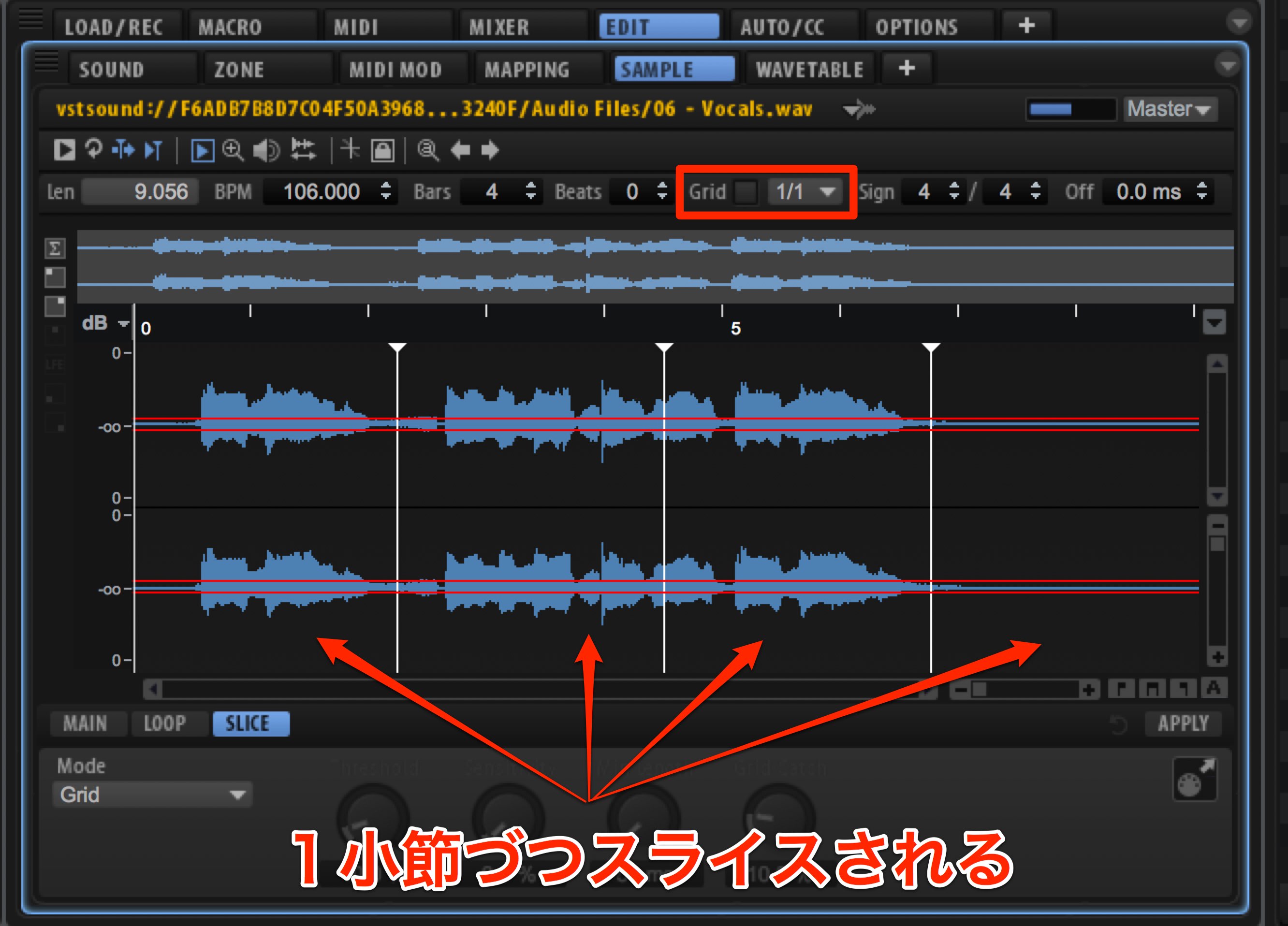Click horizontal zoom-in plus button
Screen dimensions: 1288x926
(1089, 690)
